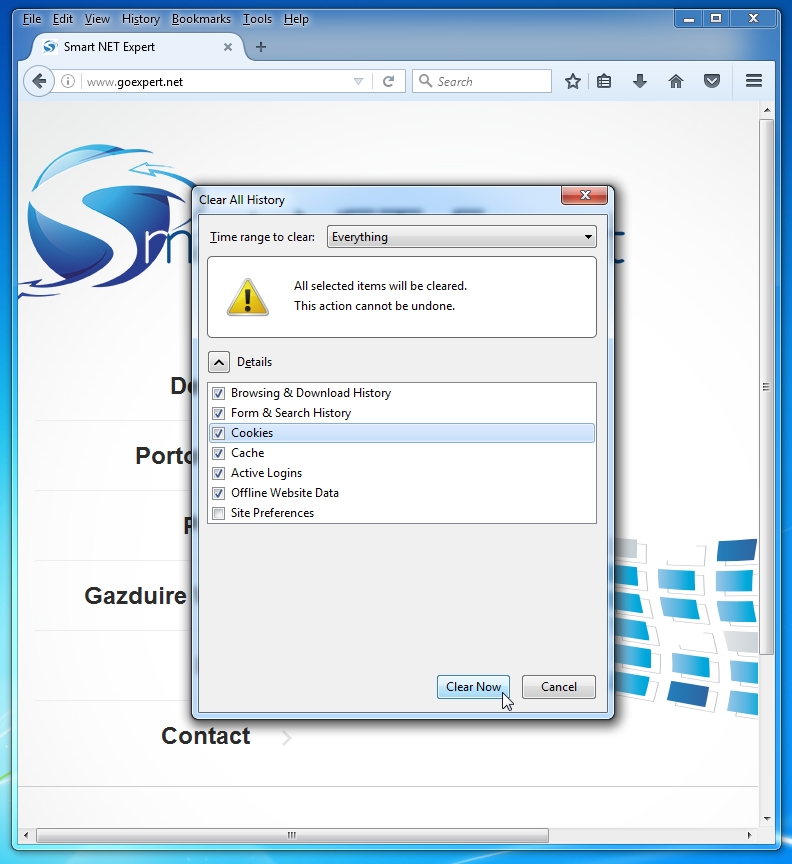Open a new tab with plus button
The height and width of the screenshot is (864, 792).
(x=261, y=47)
